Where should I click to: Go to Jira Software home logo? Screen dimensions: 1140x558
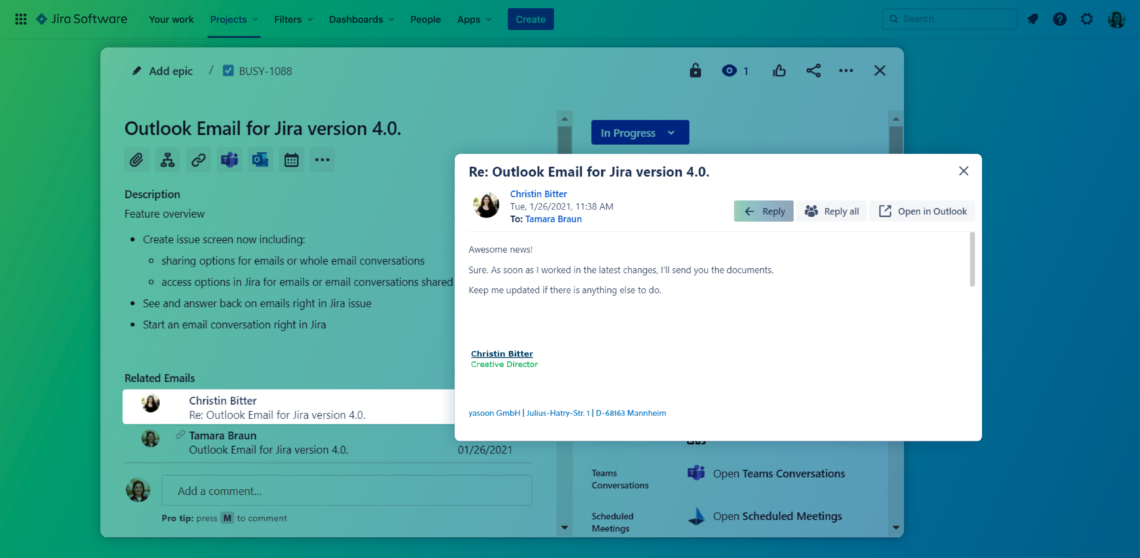point(81,19)
